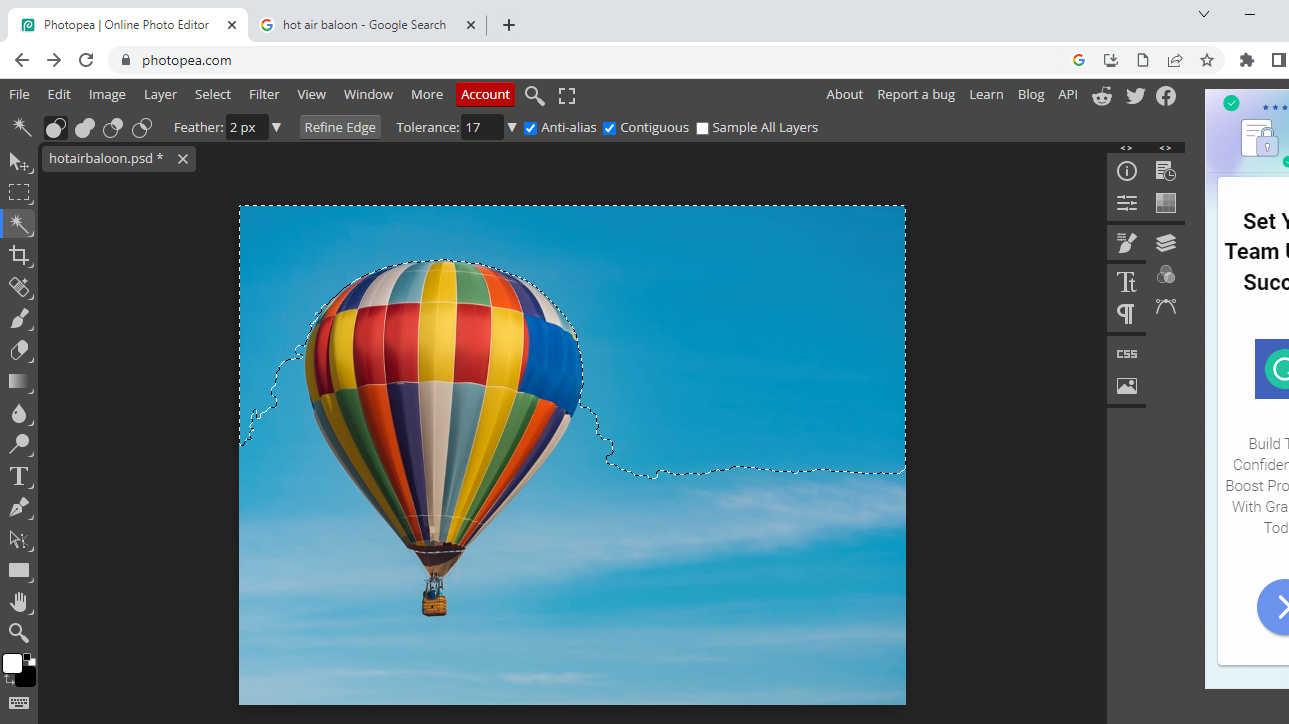
Task: Open the Brush settings panel icon
Action: tap(1127, 243)
